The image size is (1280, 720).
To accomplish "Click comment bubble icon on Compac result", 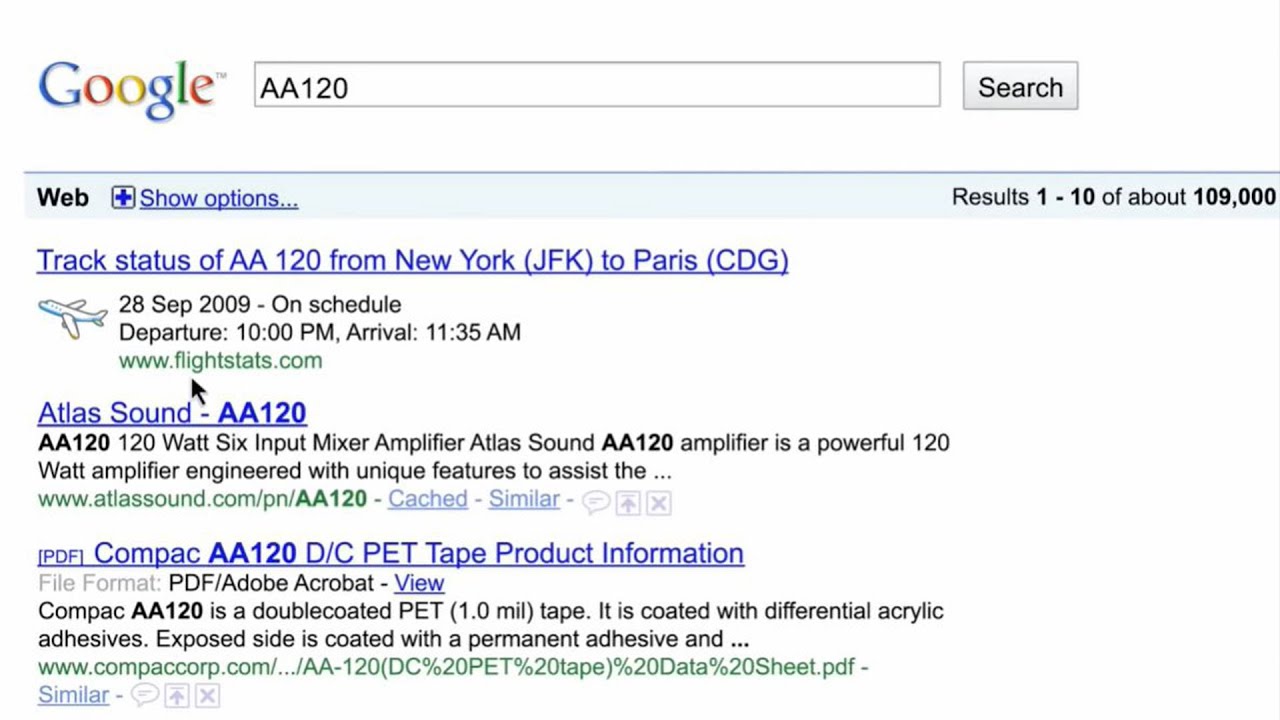I will pos(146,696).
